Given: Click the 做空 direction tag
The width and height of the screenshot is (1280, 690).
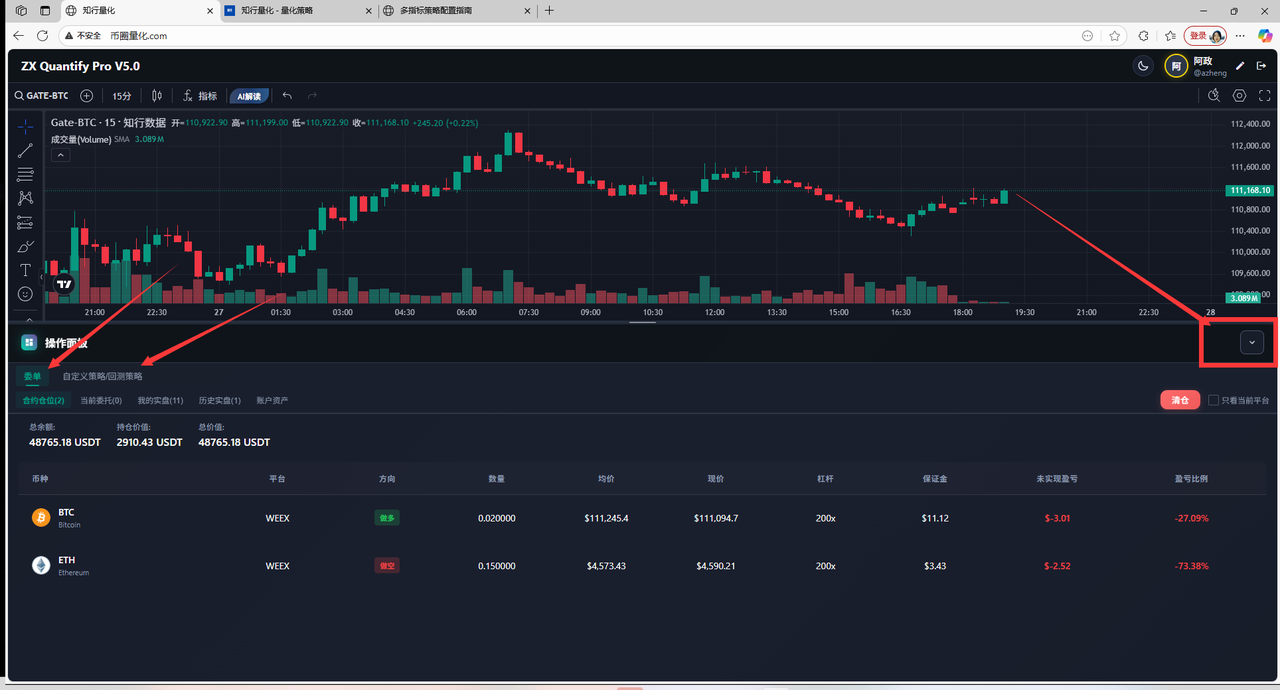Looking at the screenshot, I should pyautogui.click(x=387, y=566).
